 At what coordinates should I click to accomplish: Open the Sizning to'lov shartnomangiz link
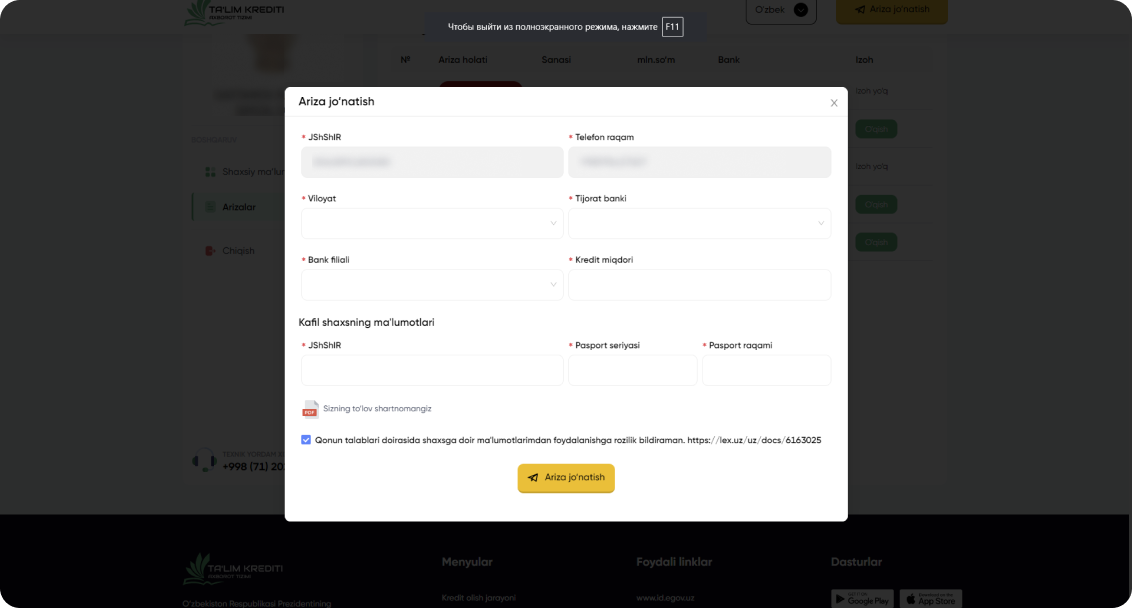[377, 409]
